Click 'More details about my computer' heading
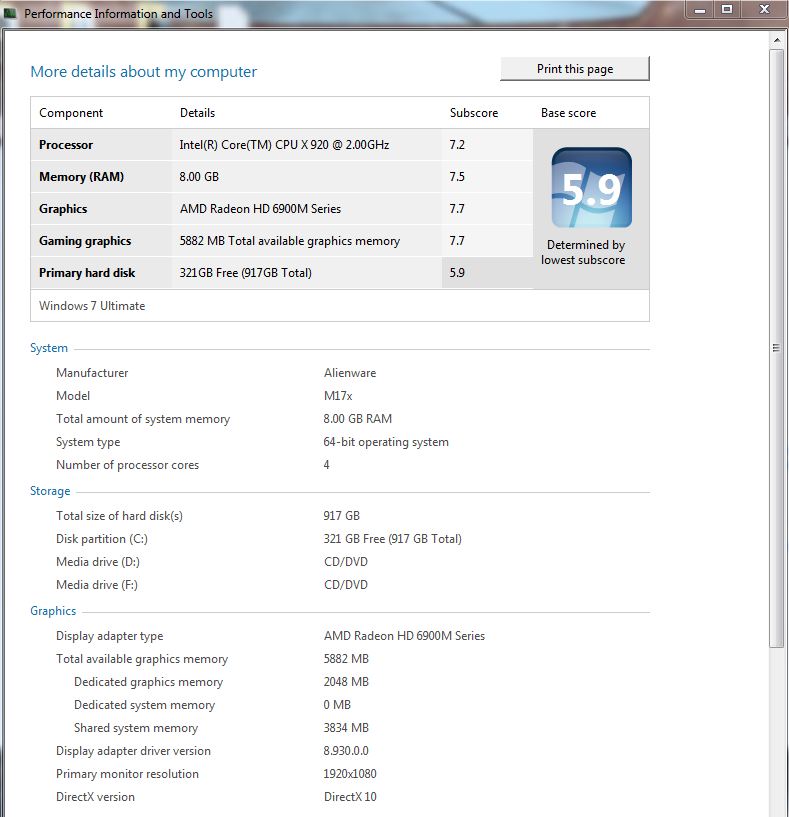789x817 pixels. [x=143, y=71]
